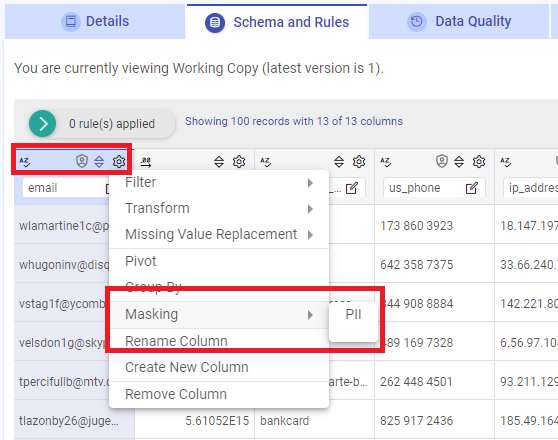Click the us_phone column PII shield icon
Screen dimensions: 558x440
pyautogui.click(x=442, y=161)
